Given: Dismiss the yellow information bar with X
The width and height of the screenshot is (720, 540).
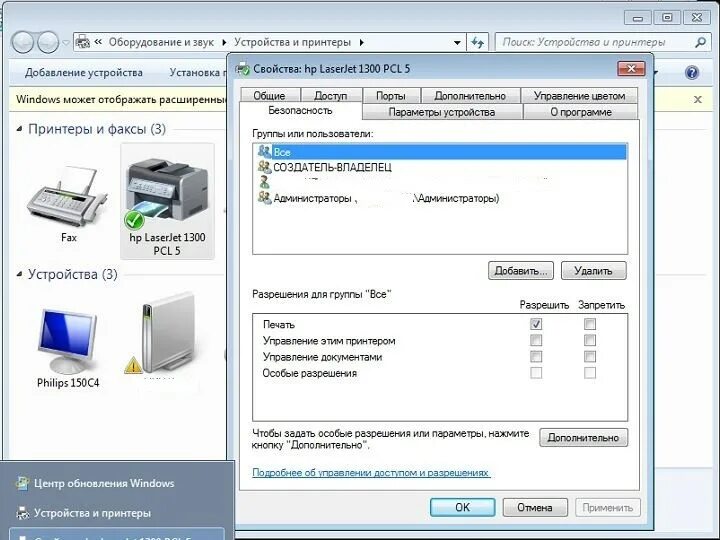Looking at the screenshot, I should tap(698, 99).
